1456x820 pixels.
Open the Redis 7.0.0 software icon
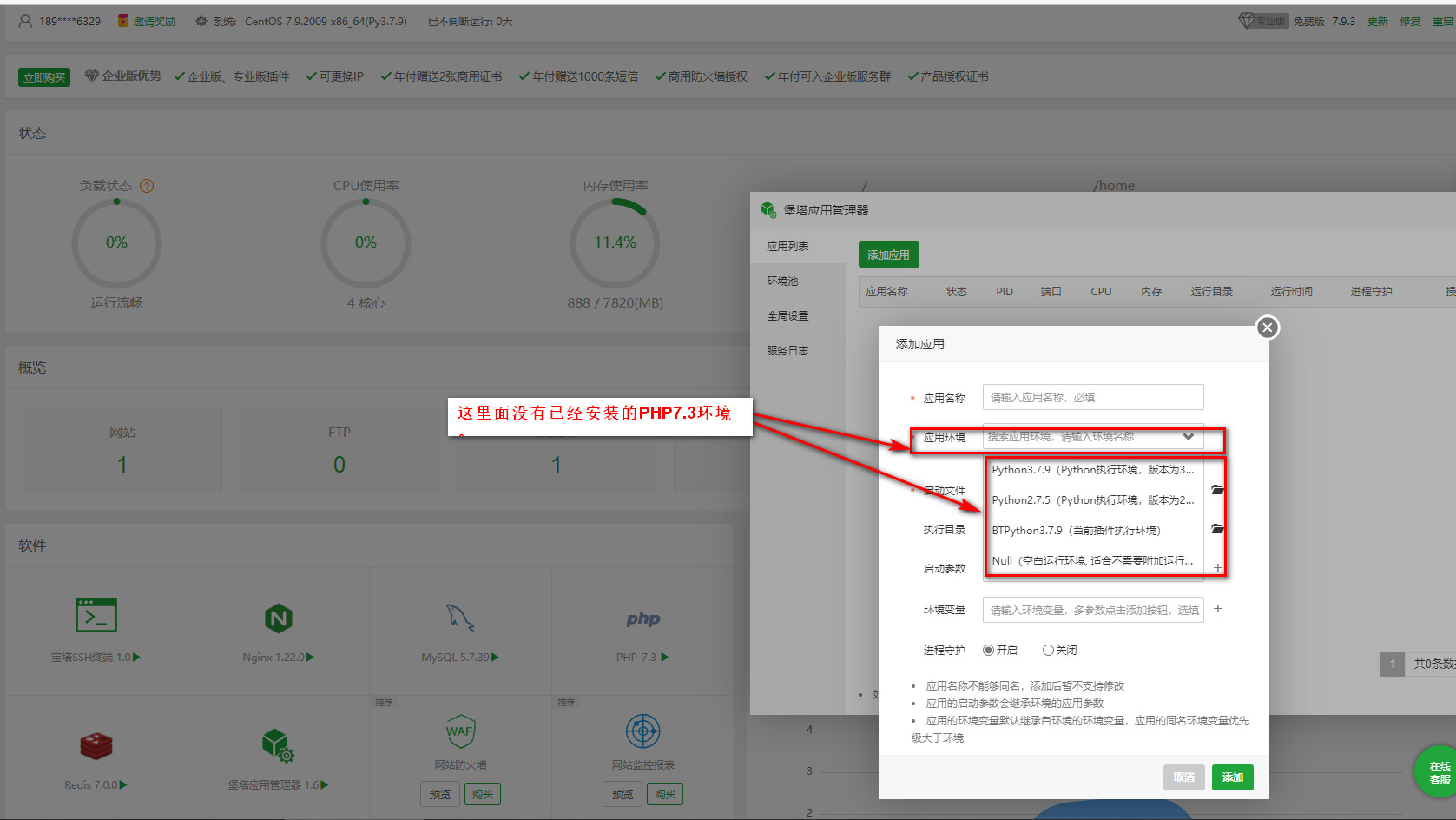(x=96, y=746)
